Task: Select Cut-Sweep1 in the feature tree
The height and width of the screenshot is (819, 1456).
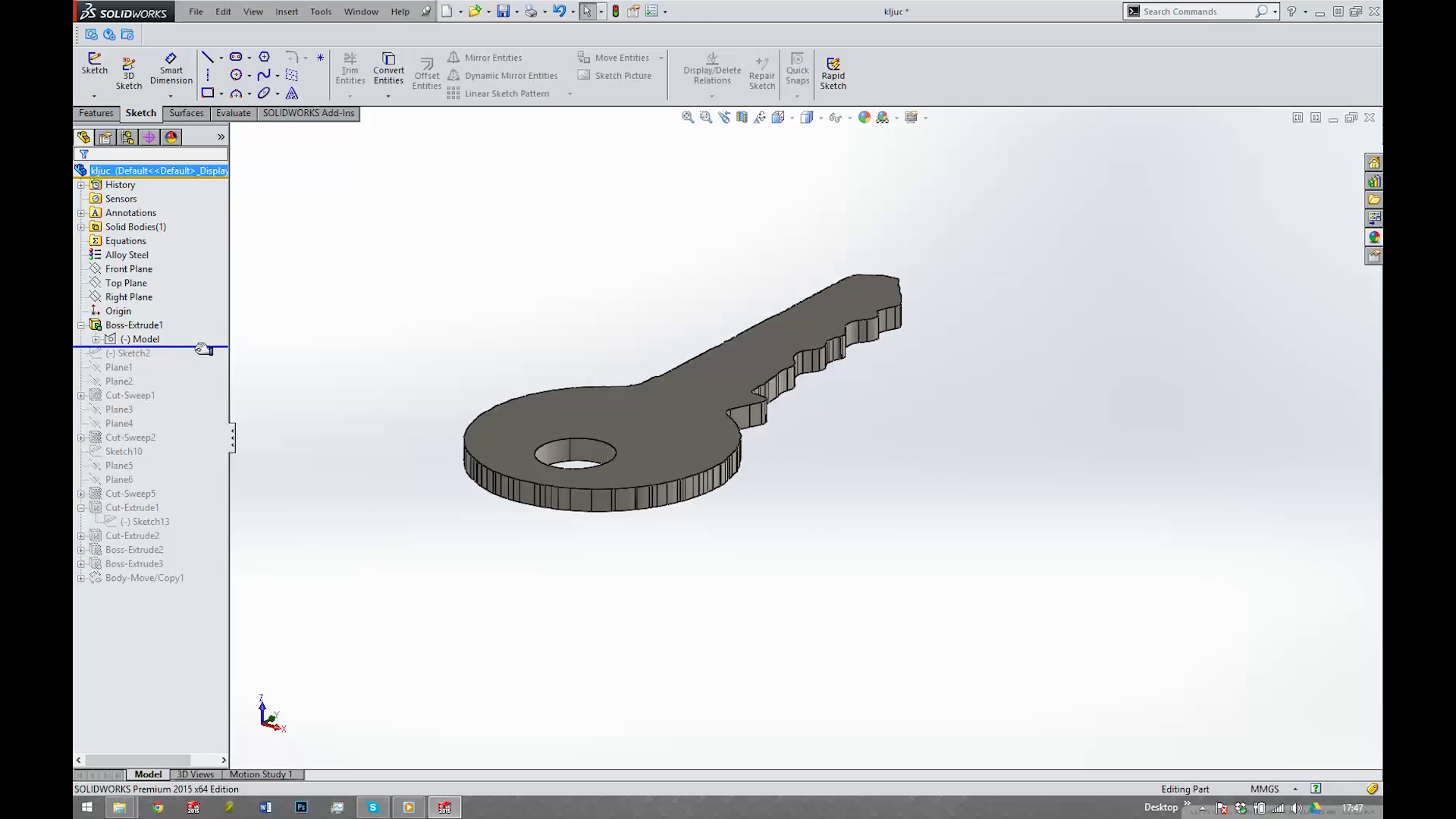Action: click(x=131, y=395)
